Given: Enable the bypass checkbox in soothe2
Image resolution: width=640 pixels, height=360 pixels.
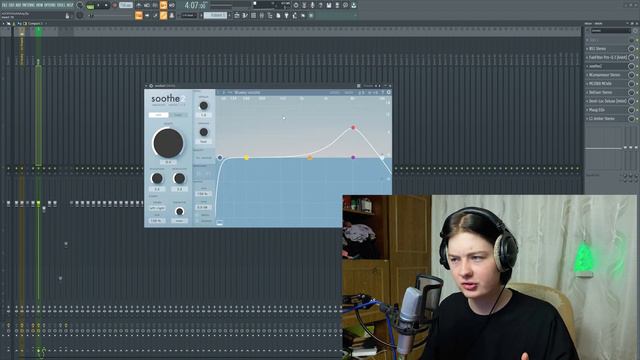Looking at the screenshot, I should tap(198, 221).
